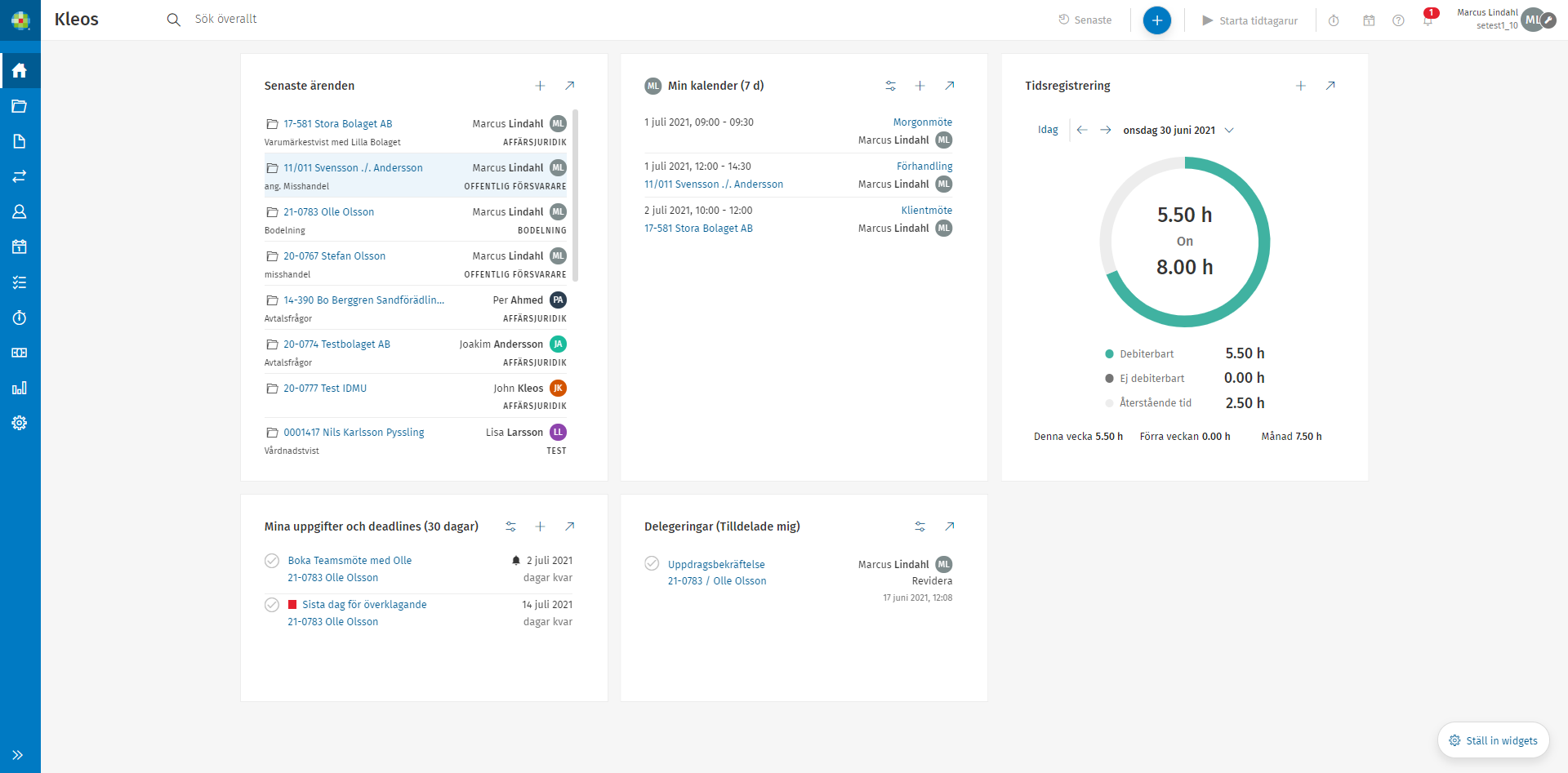The image size is (1568, 773).
Task: Expand Senaste ärenden widget to full view
Action: coord(569,86)
